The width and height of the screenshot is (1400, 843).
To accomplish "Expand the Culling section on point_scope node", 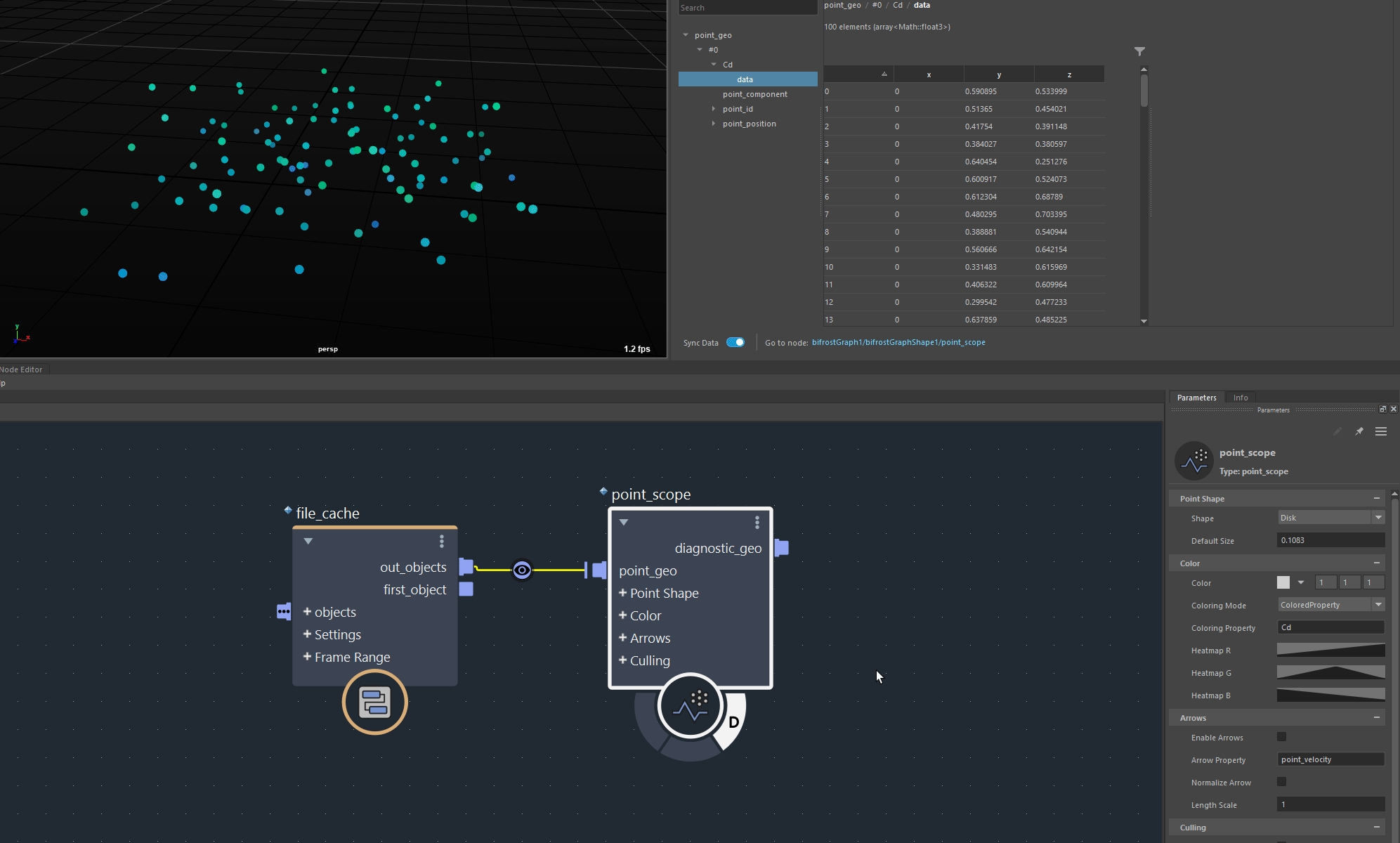I will (622, 660).
